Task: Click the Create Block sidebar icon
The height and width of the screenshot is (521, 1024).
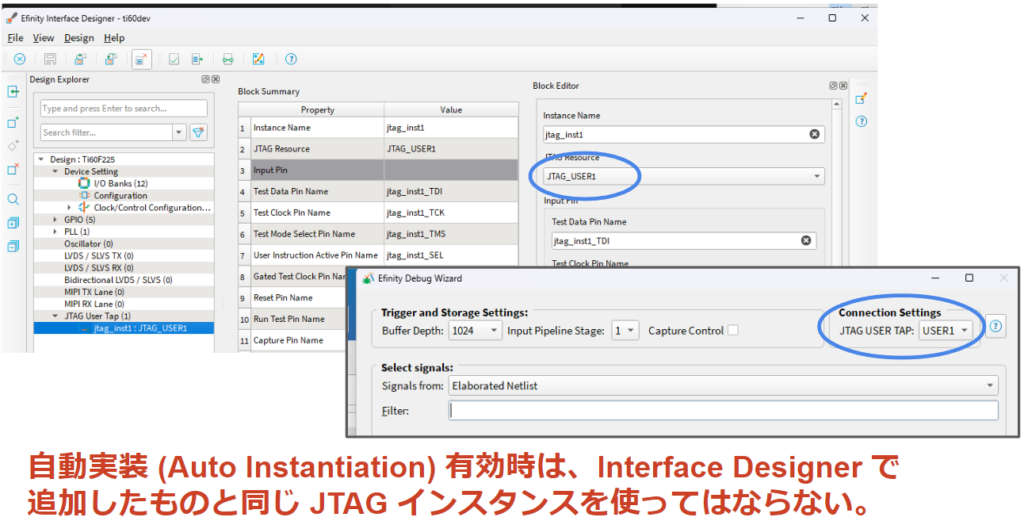Action: coord(13,123)
